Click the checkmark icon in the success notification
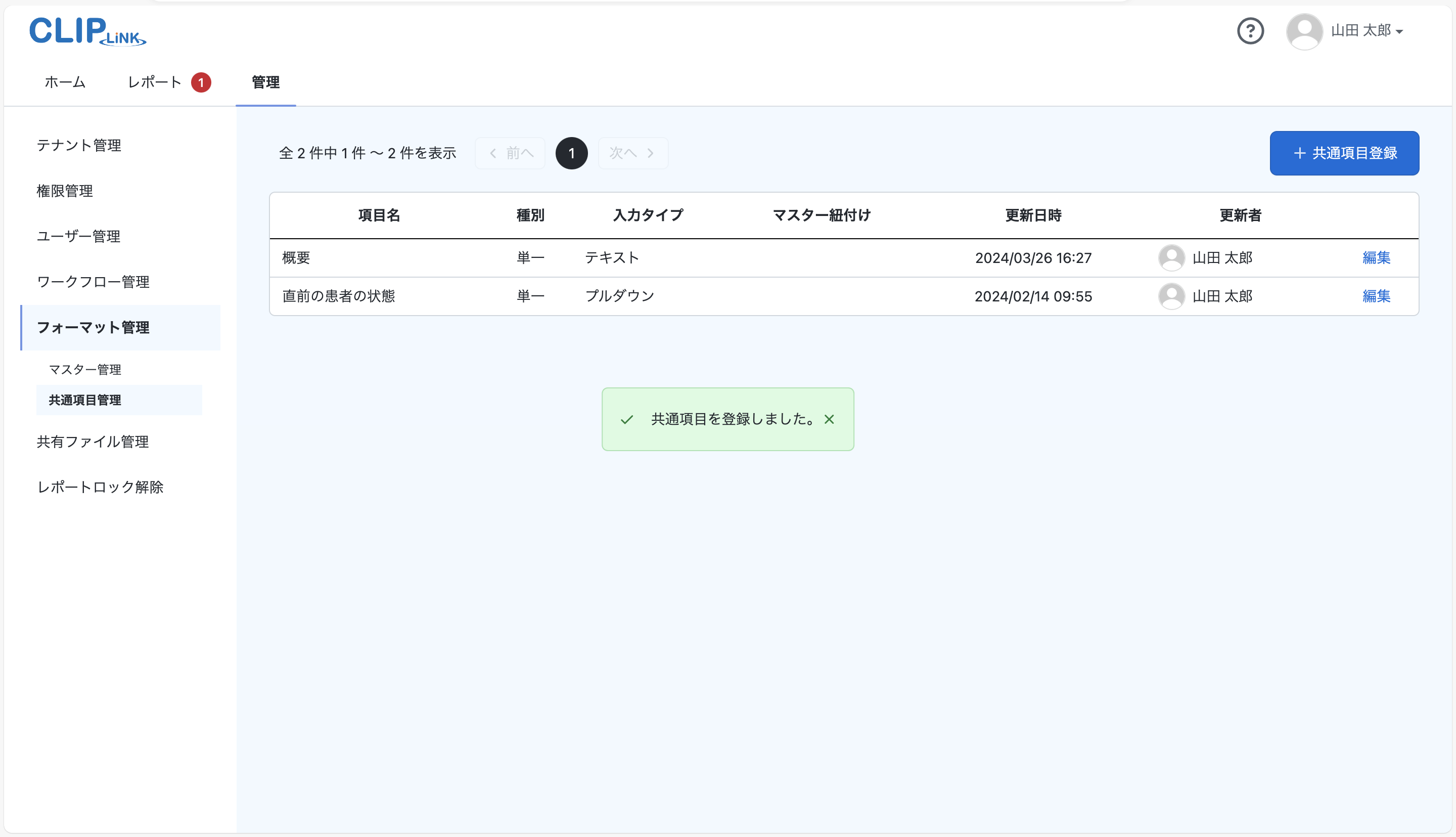The height and width of the screenshot is (837, 1456). point(627,419)
